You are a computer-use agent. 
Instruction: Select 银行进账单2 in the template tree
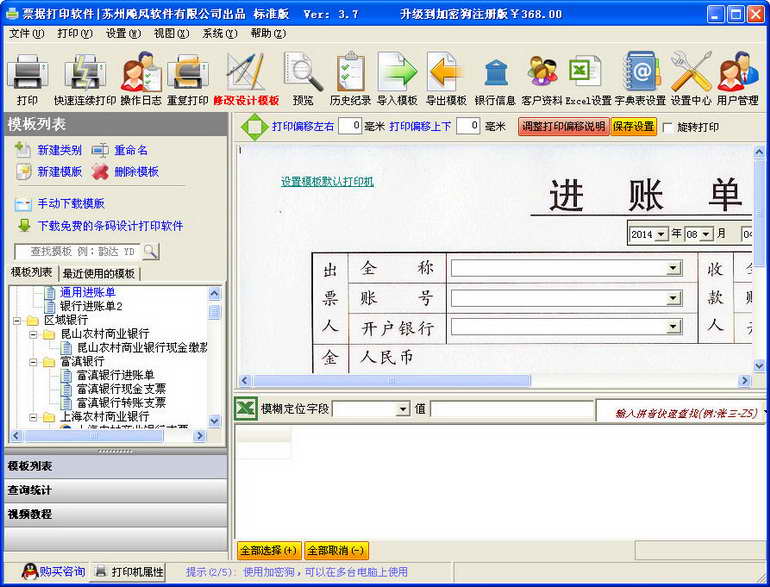(91, 306)
